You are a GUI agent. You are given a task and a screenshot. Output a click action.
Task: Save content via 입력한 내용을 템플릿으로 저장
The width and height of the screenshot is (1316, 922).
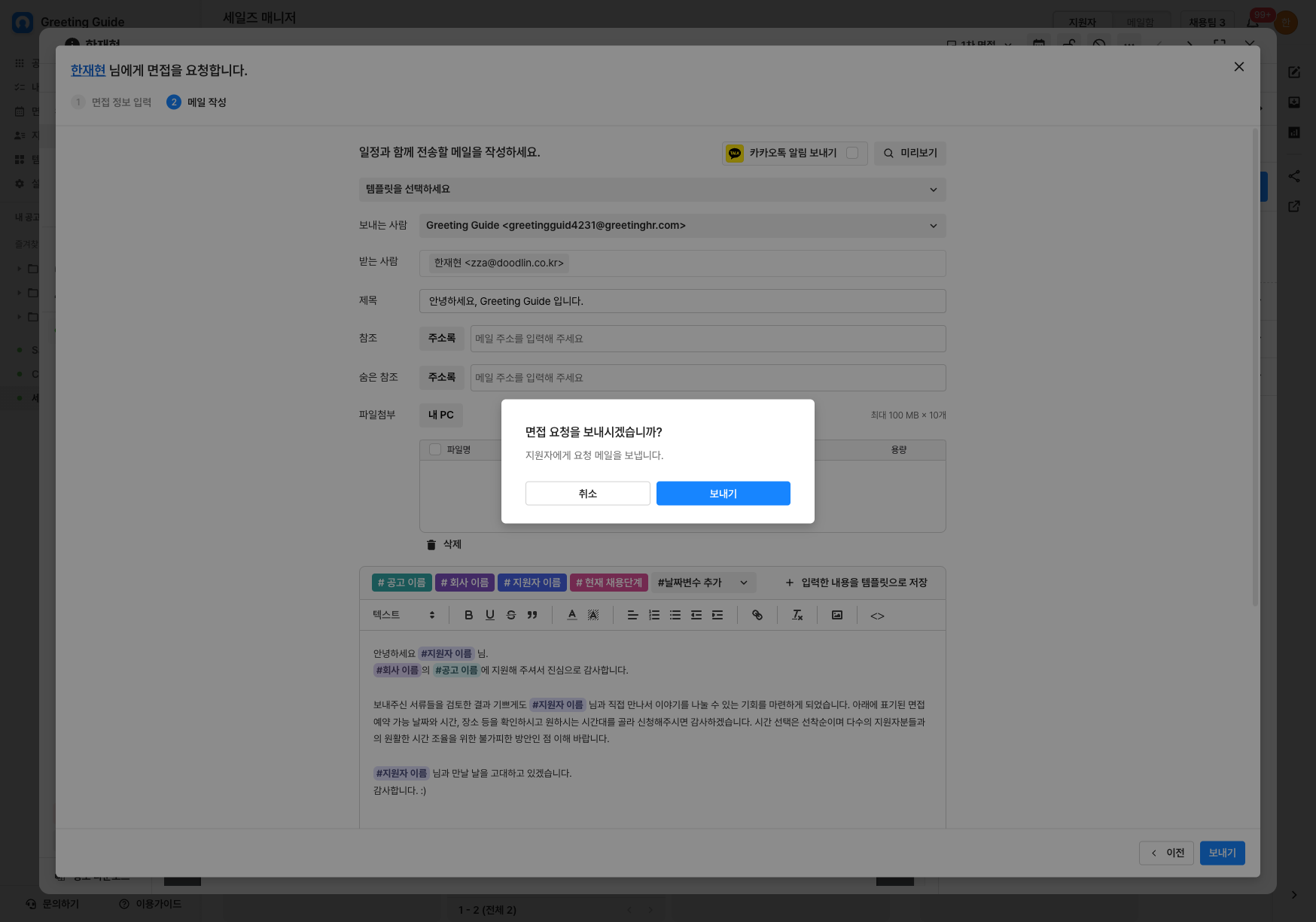856,583
